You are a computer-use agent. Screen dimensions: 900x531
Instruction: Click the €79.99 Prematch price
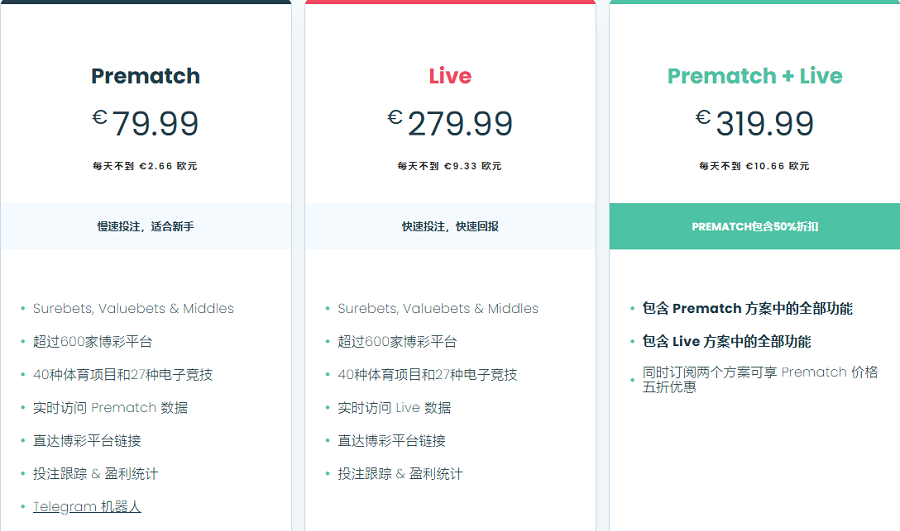(x=146, y=123)
